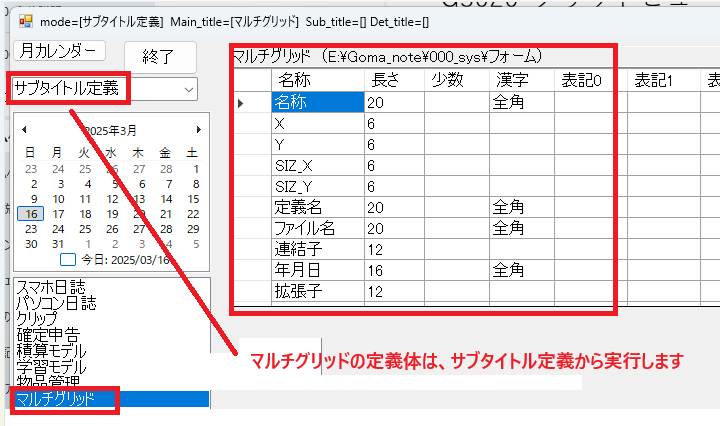Go to previous month in calendar
Viewport: 720px width, 426px height.
(25, 130)
